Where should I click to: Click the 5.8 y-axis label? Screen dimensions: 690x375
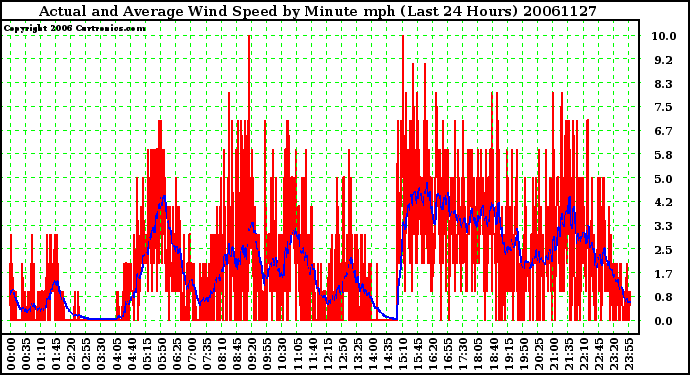tap(664, 155)
